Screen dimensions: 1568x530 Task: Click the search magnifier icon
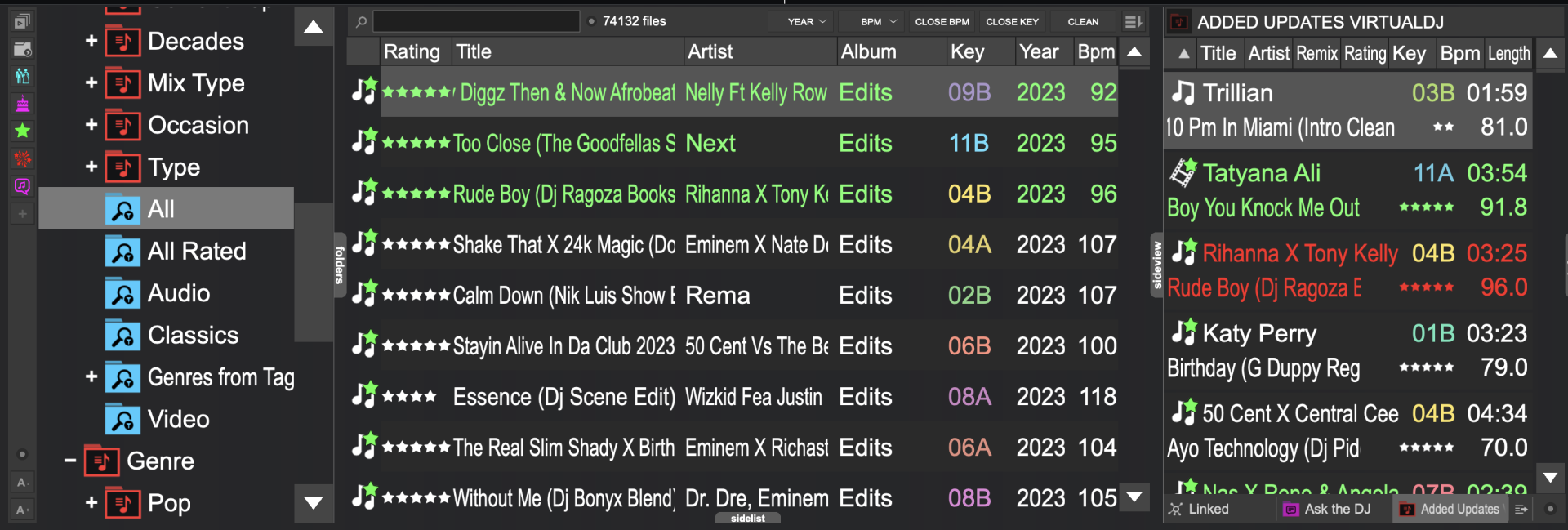point(361,22)
